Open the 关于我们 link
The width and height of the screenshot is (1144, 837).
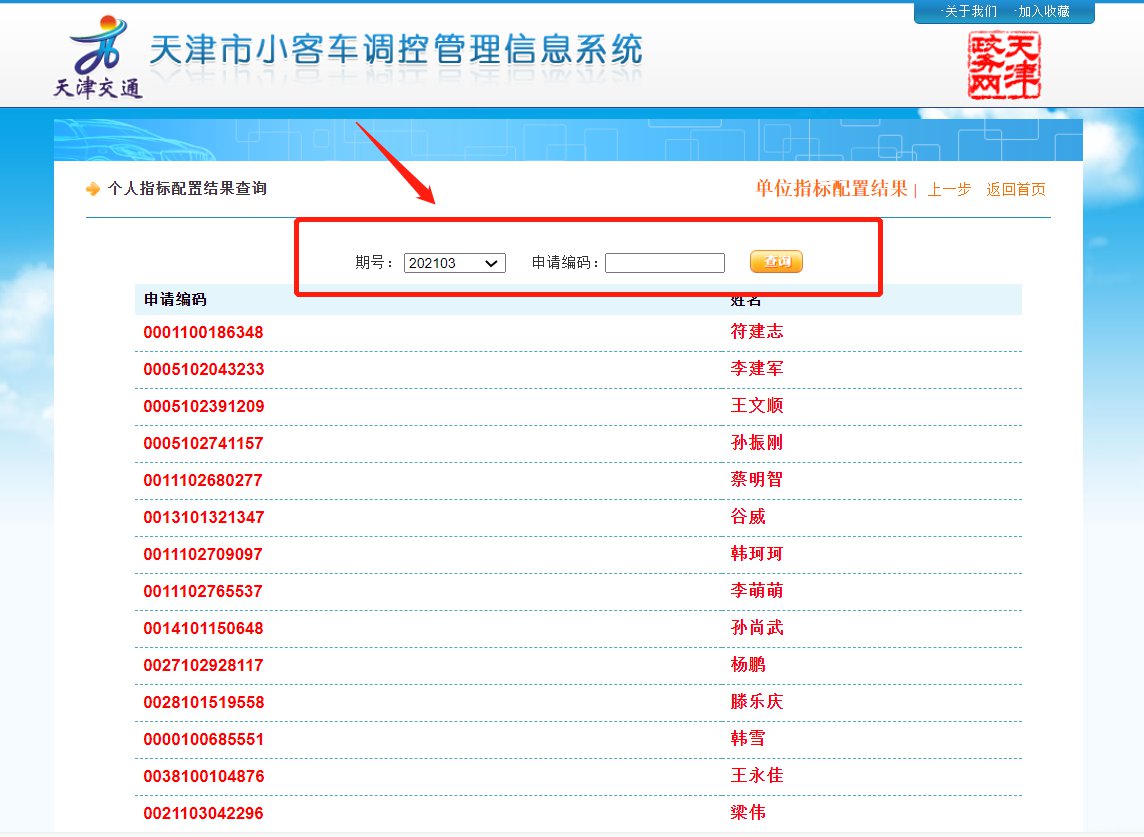tap(969, 12)
